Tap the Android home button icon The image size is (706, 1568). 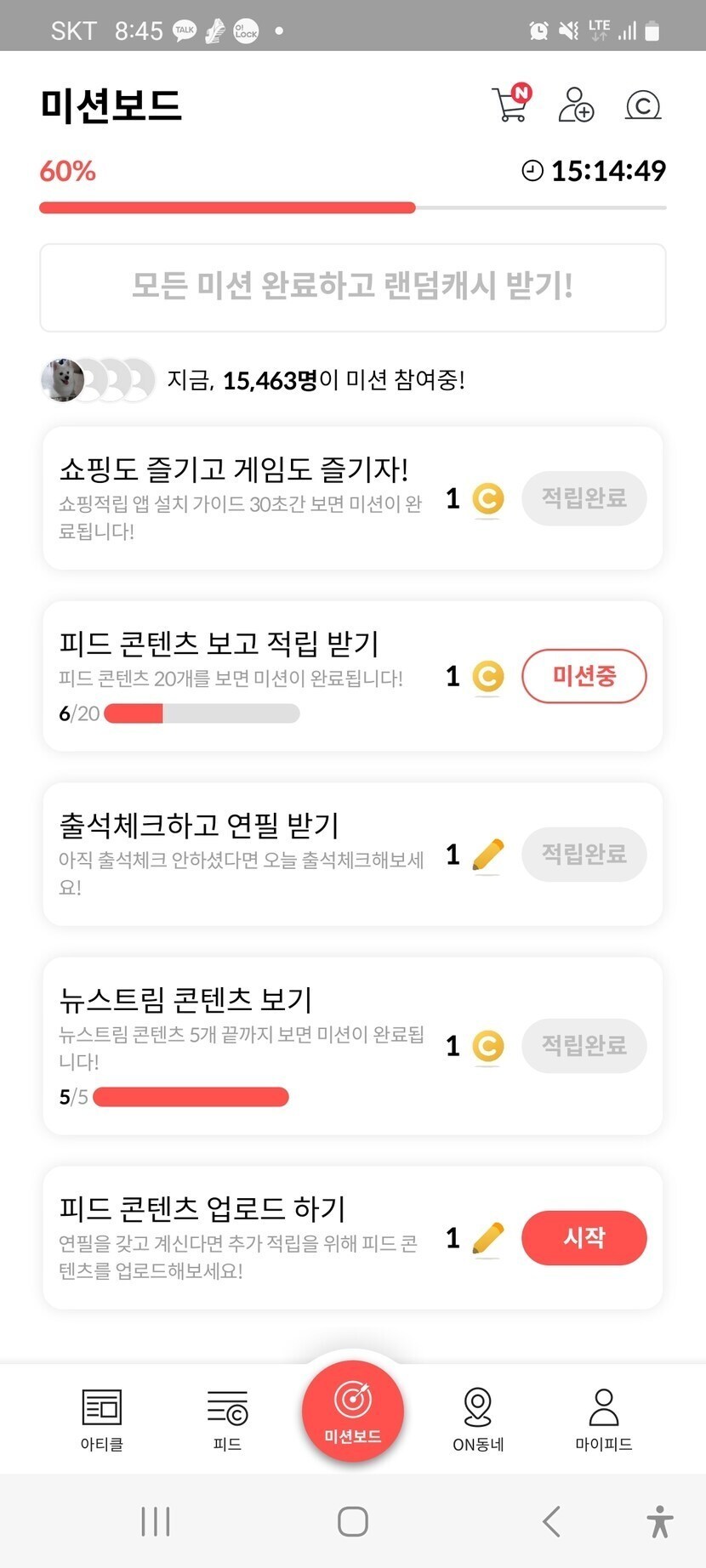click(353, 1521)
